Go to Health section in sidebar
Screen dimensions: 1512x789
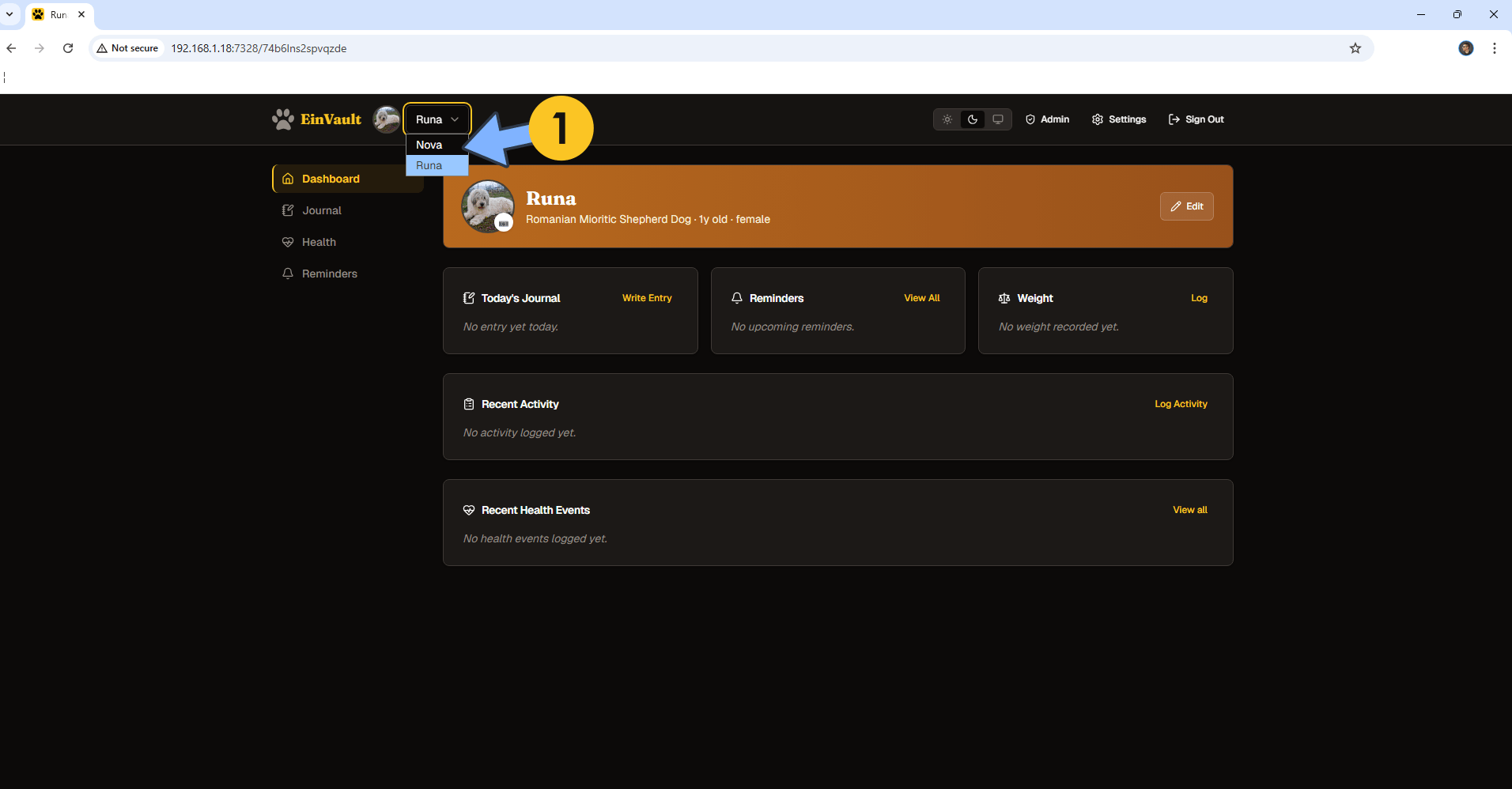point(319,242)
